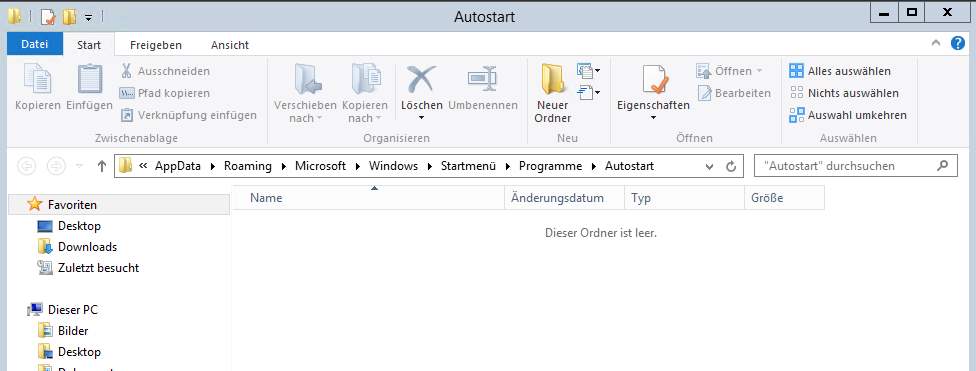Screen dimensions: 976x371
Task: Click the Autostart durchsuchen search field
Action: (x=846, y=166)
